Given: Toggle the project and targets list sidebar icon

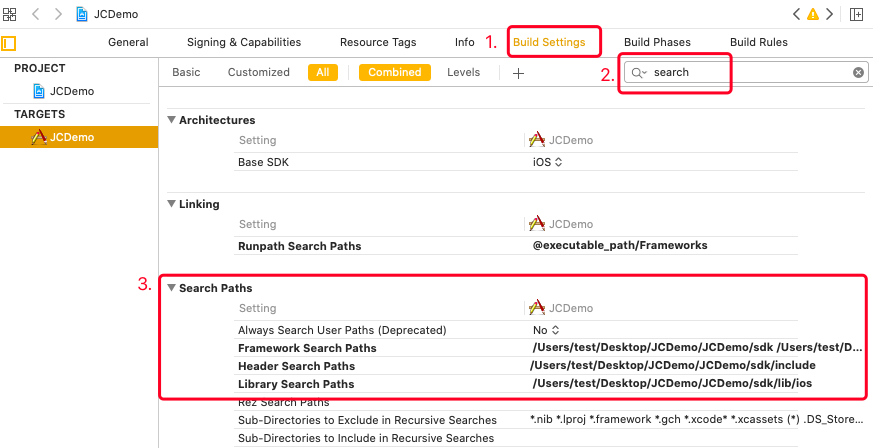Looking at the screenshot, I should coord(8,43).
